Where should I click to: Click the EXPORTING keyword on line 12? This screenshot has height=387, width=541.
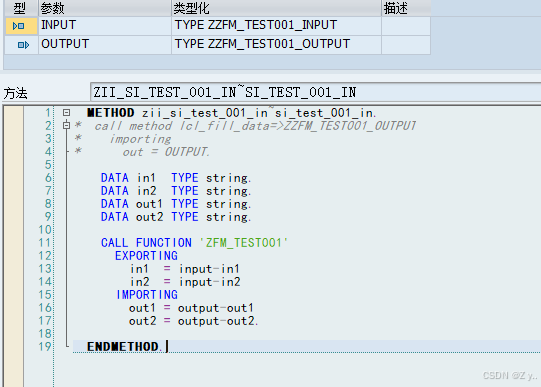coord(146,256)
